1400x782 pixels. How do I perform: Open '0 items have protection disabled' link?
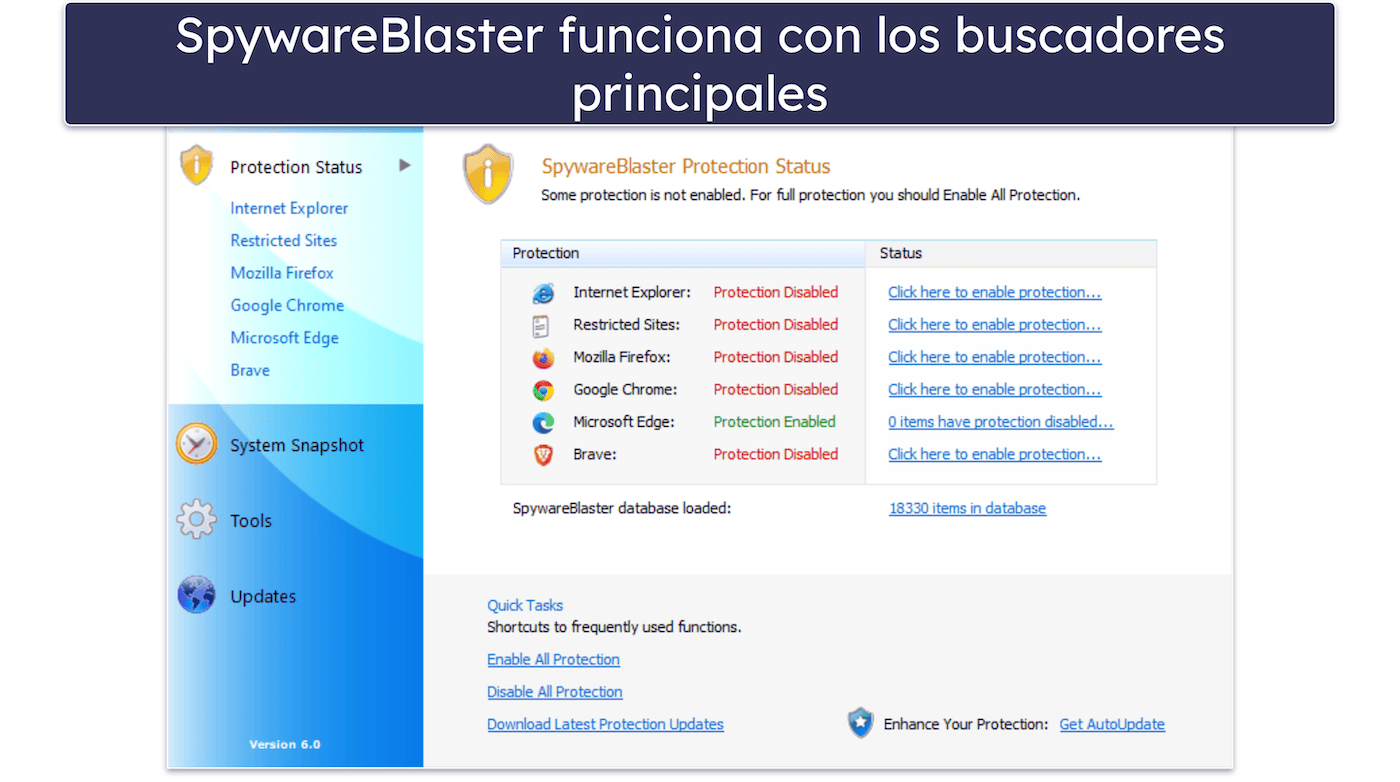point(1001,422)
